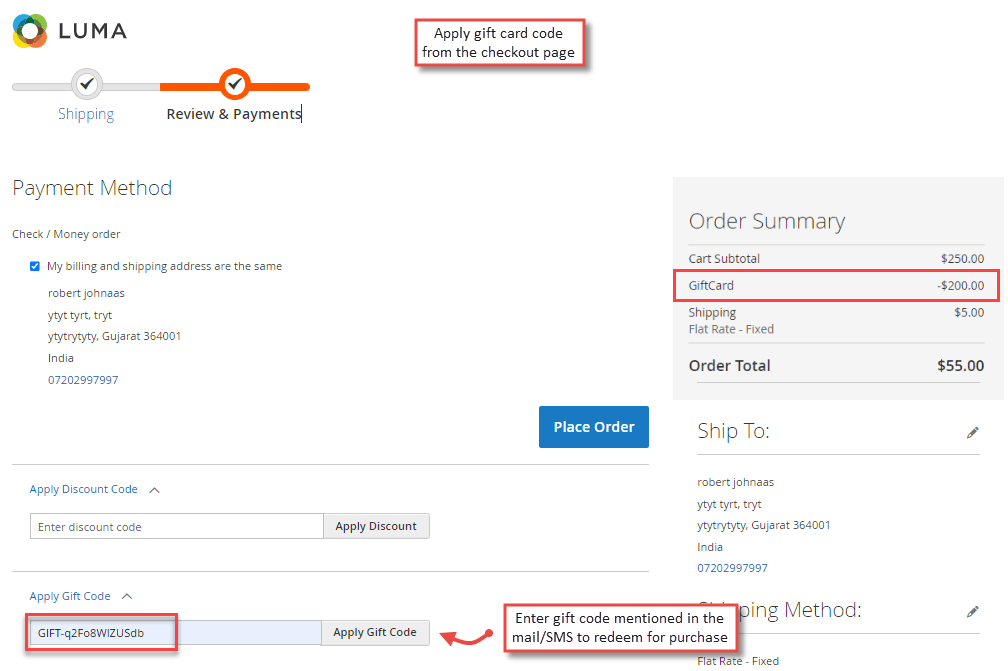Go back to the Shipping step label
1008x671 pixels.
86,114
